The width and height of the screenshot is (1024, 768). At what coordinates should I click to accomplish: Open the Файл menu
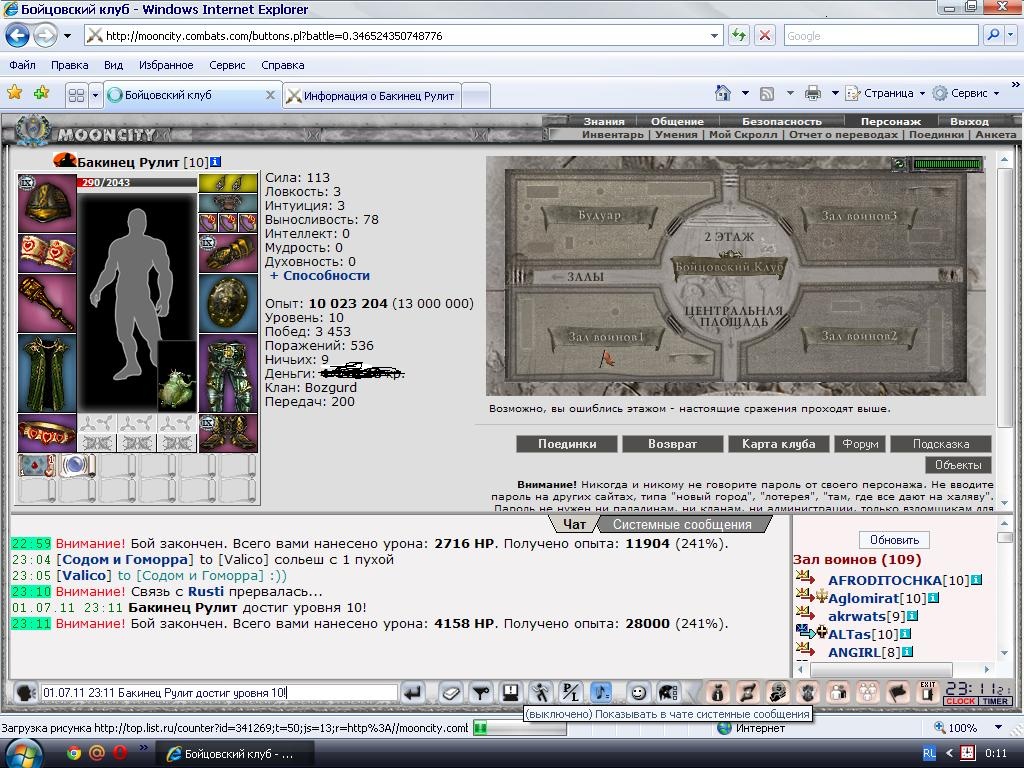tap(22, 65)
